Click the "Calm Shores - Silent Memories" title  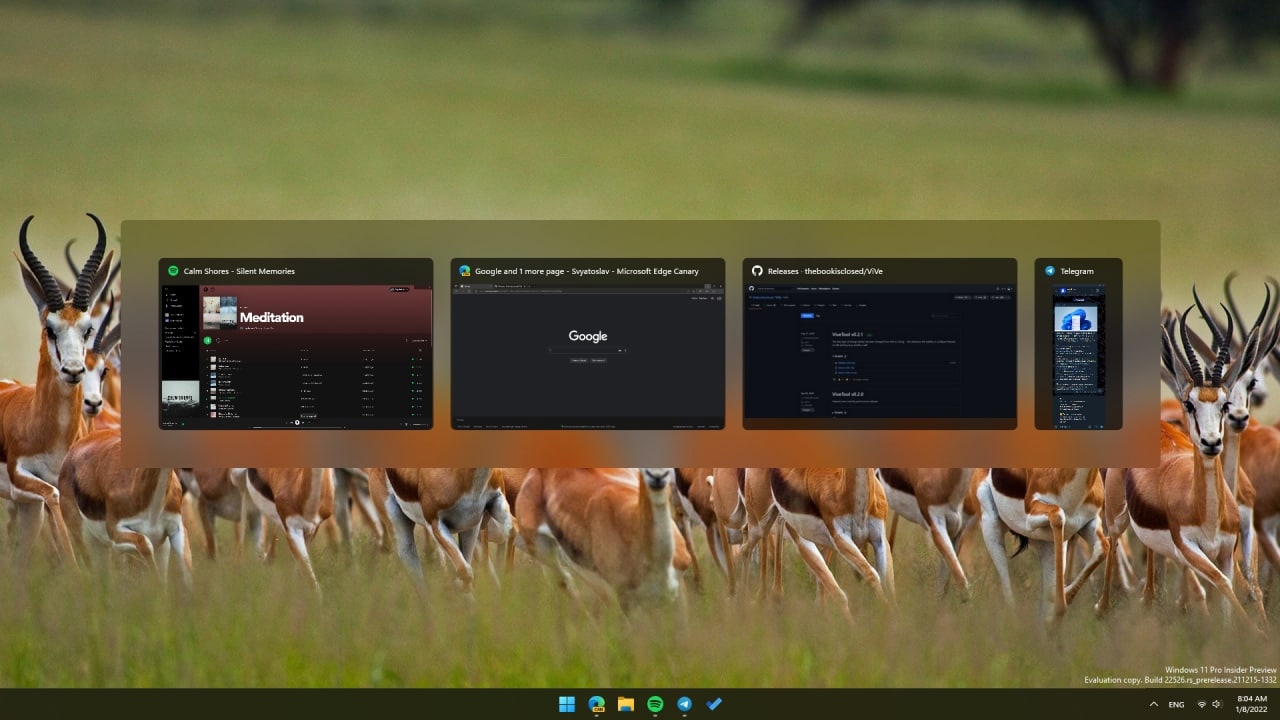(239, 271)
